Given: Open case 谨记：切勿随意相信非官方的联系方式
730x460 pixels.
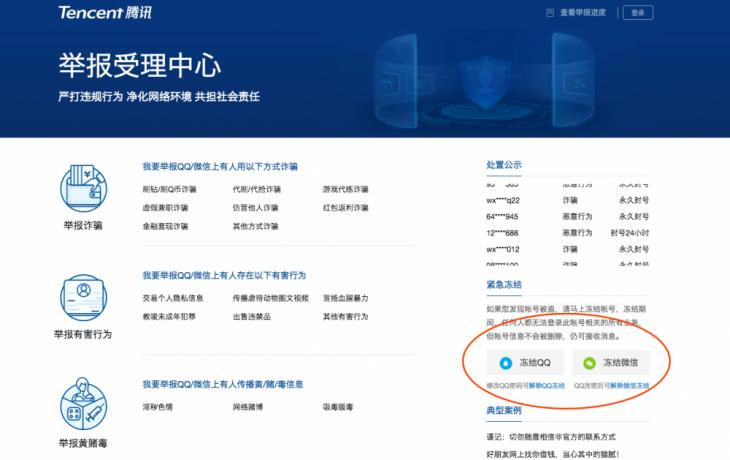Looking at the screenshot, I should [551, 437].
